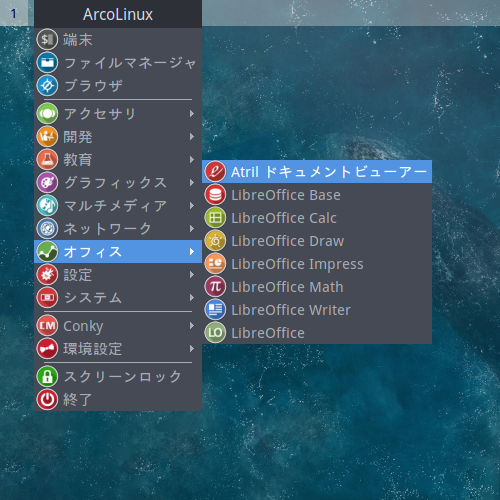Expand the 教育 submenu arrow
The width and height of the screenshot is (500, 500).
pos(192,160)
